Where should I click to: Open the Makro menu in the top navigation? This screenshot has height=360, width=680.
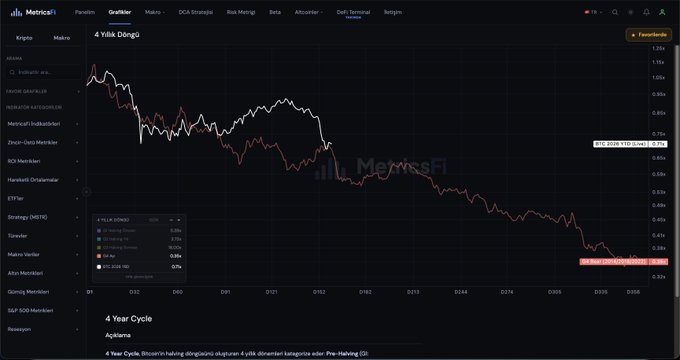(155, 12)
